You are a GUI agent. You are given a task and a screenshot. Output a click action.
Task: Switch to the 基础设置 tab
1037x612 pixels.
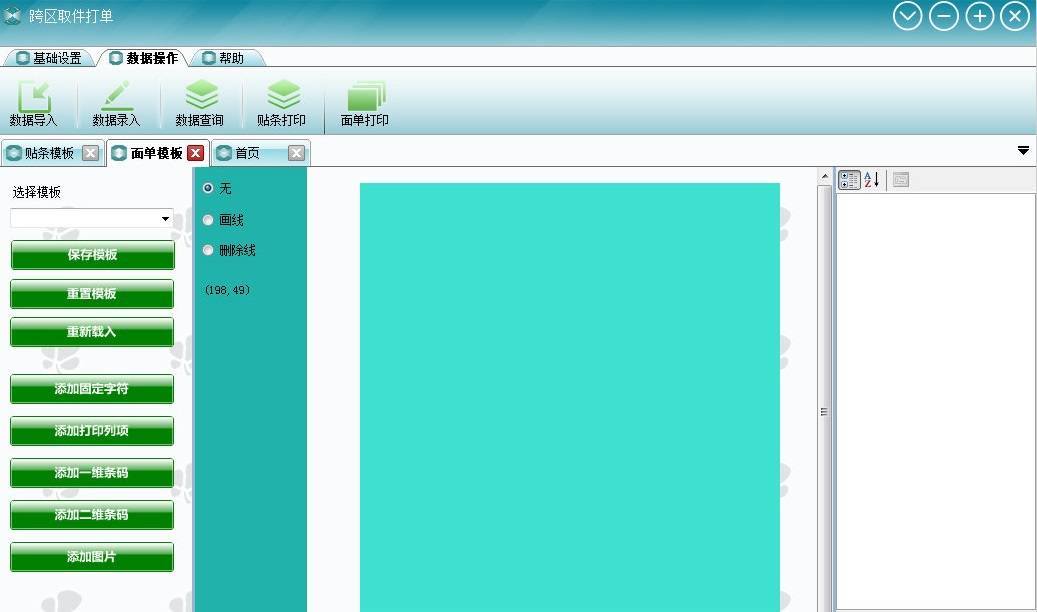pos(49,58)
